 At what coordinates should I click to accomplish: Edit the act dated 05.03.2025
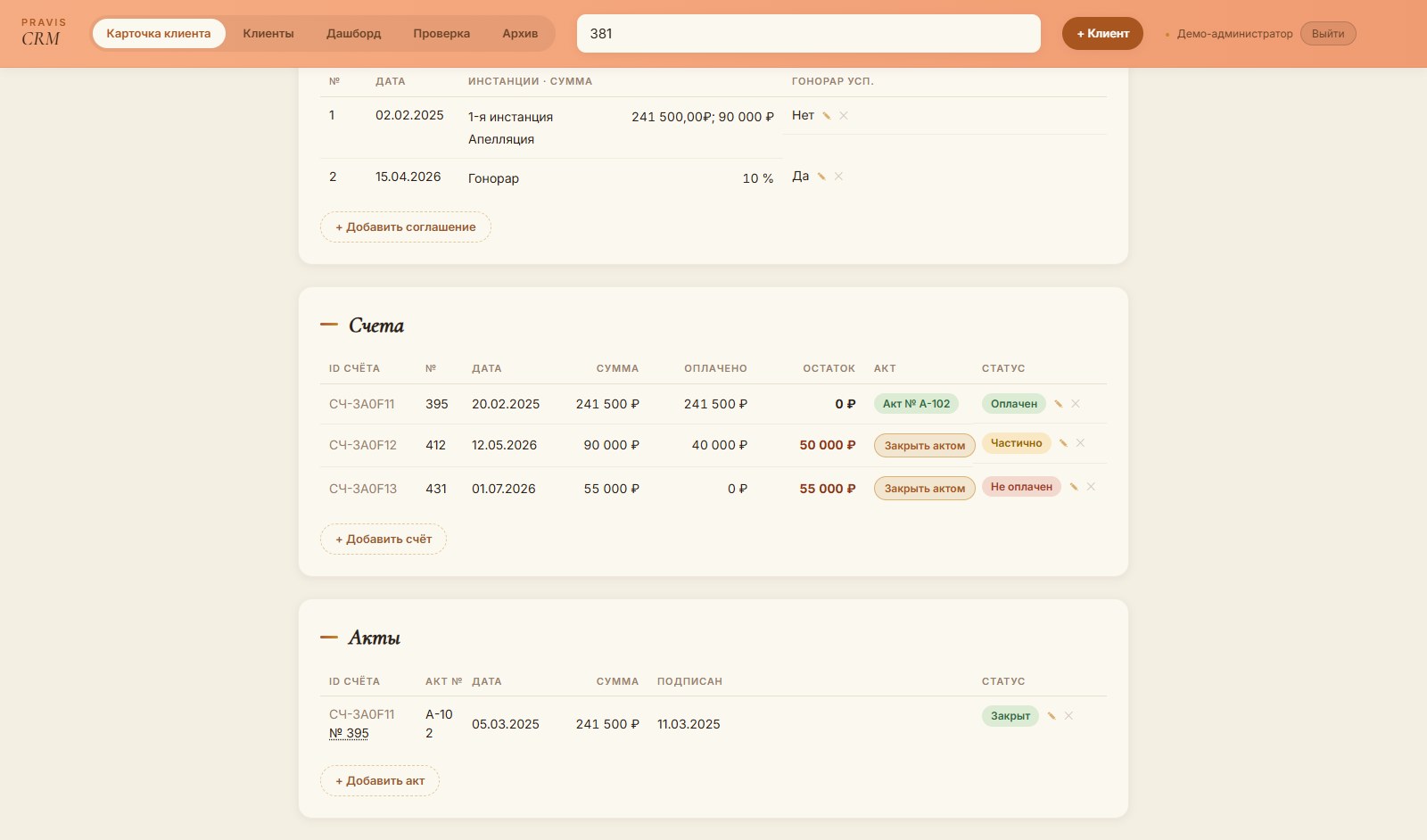[1052, 716]
